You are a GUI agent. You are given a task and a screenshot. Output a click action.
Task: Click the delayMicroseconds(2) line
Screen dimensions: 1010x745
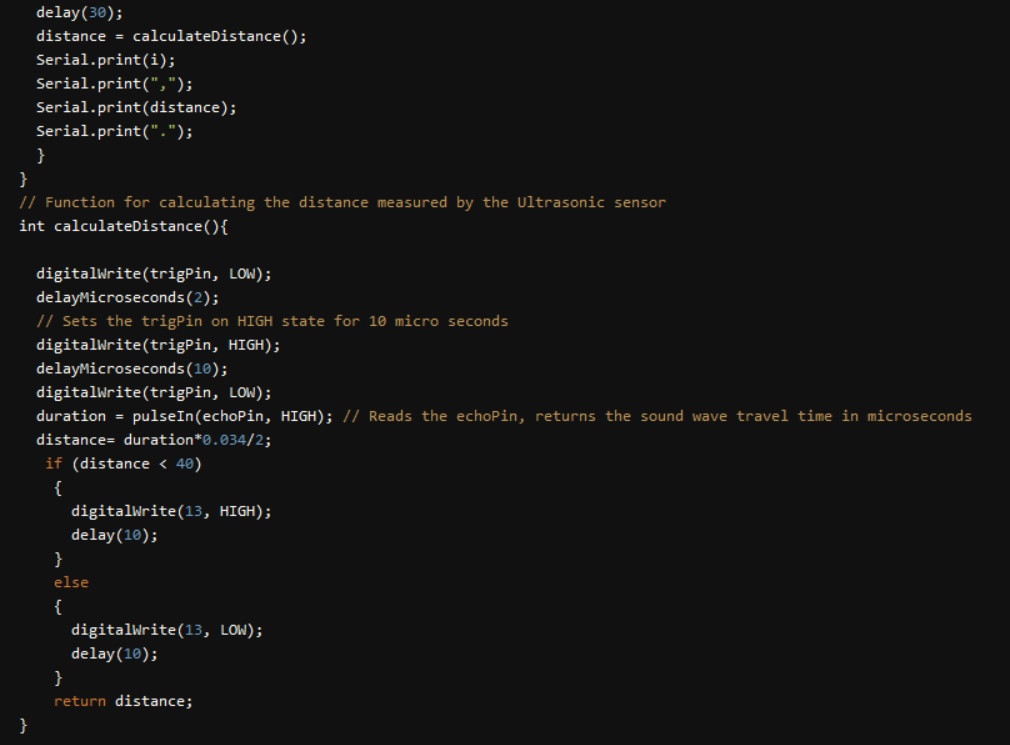127,297
